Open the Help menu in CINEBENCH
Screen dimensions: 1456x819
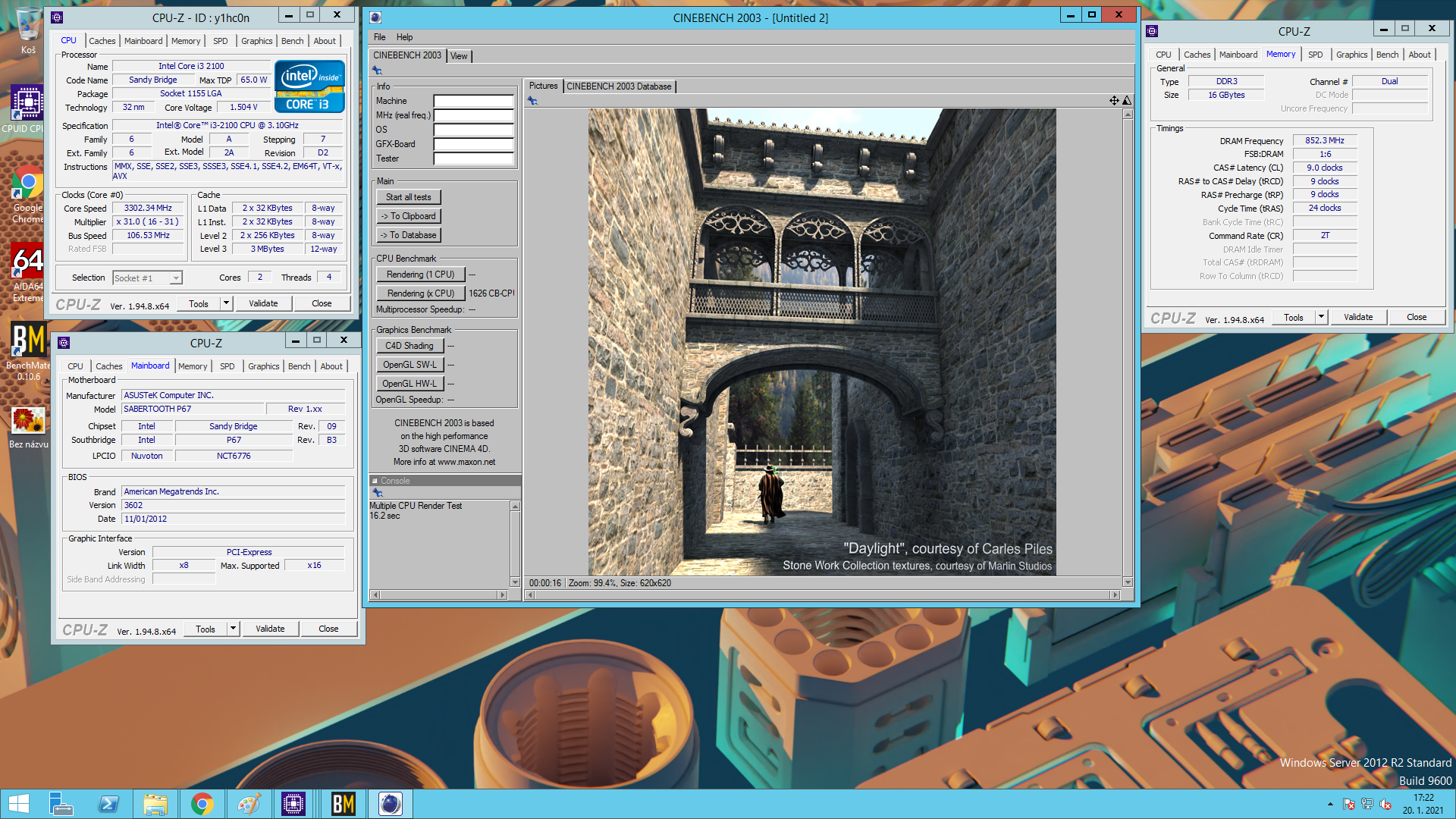point(404,37)
